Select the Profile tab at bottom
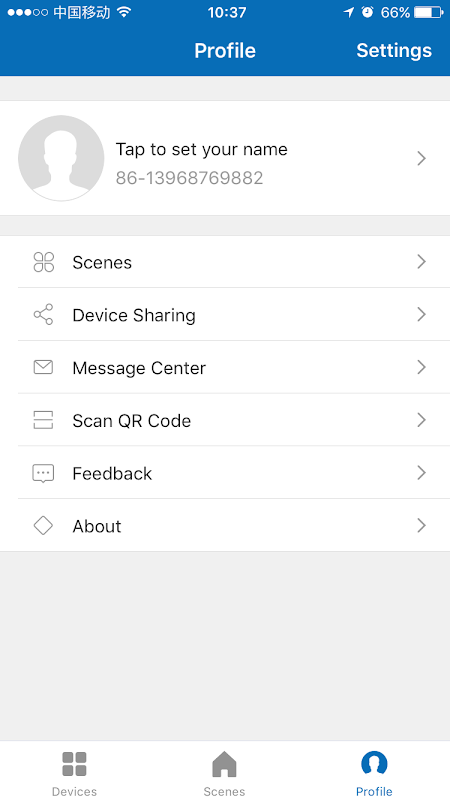The image size is (450, 800). (374, 772)
